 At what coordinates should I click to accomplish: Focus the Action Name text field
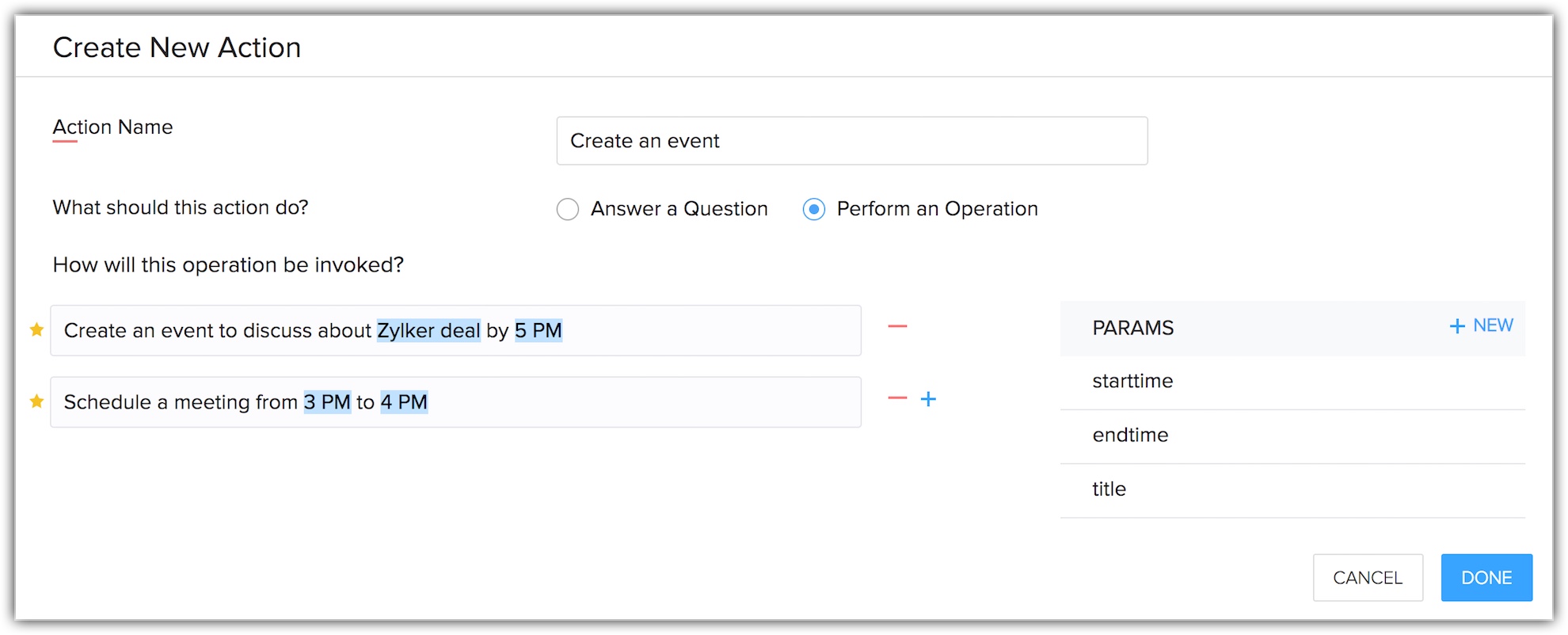coord(851,141)
